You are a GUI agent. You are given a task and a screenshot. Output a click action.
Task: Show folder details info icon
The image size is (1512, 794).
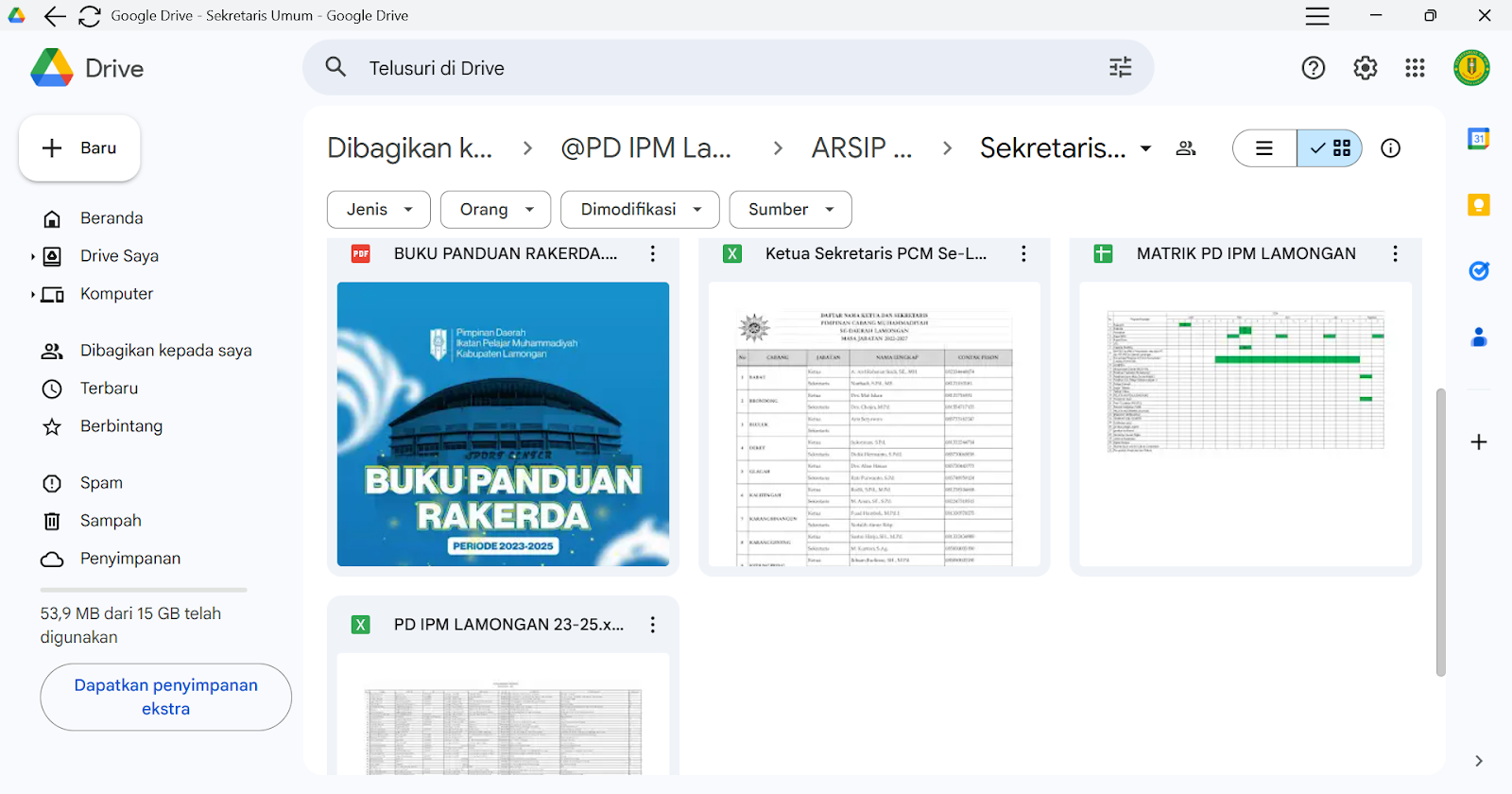pos(1390,148)
